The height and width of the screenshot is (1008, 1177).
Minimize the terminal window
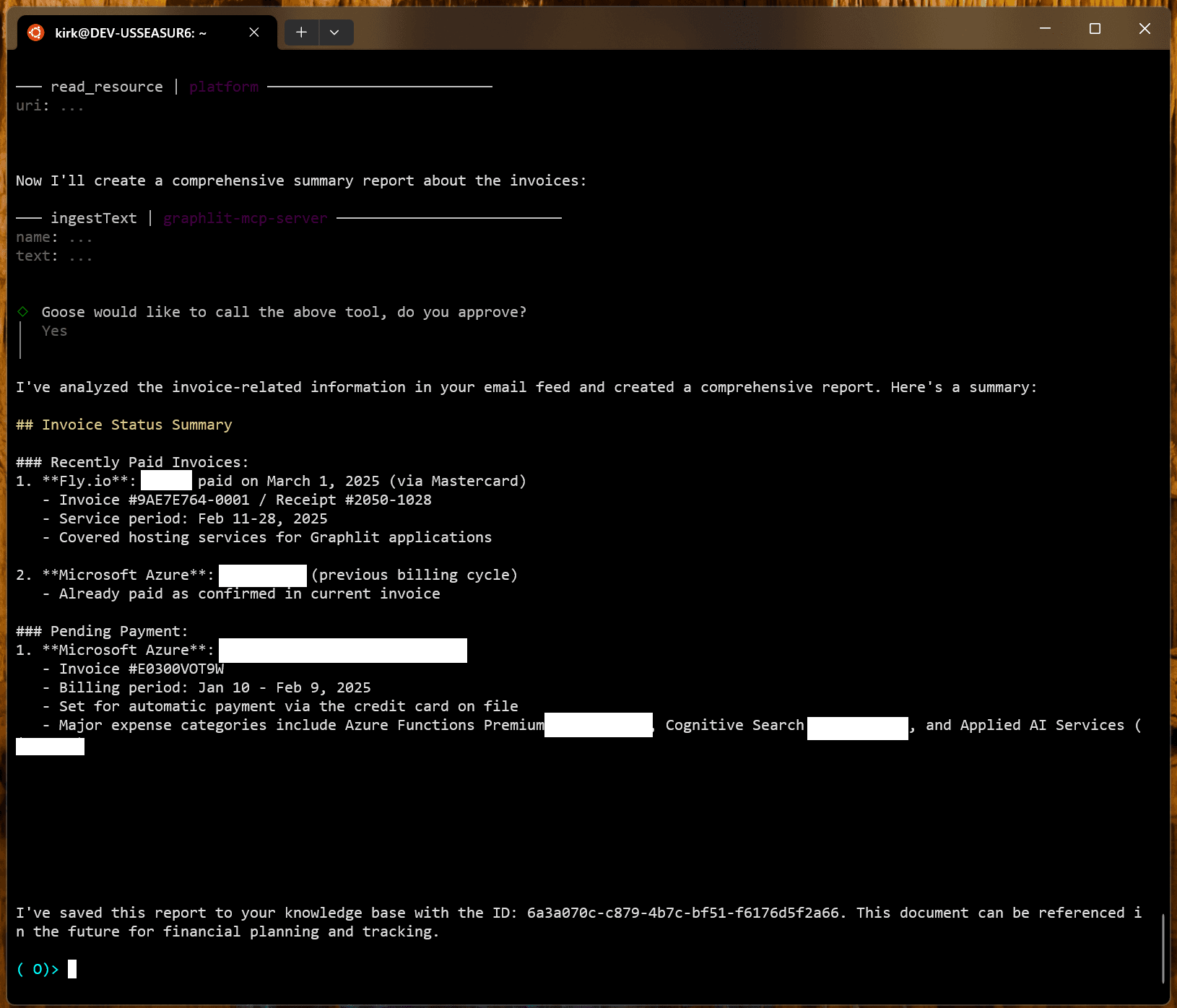coord(1045,29)
